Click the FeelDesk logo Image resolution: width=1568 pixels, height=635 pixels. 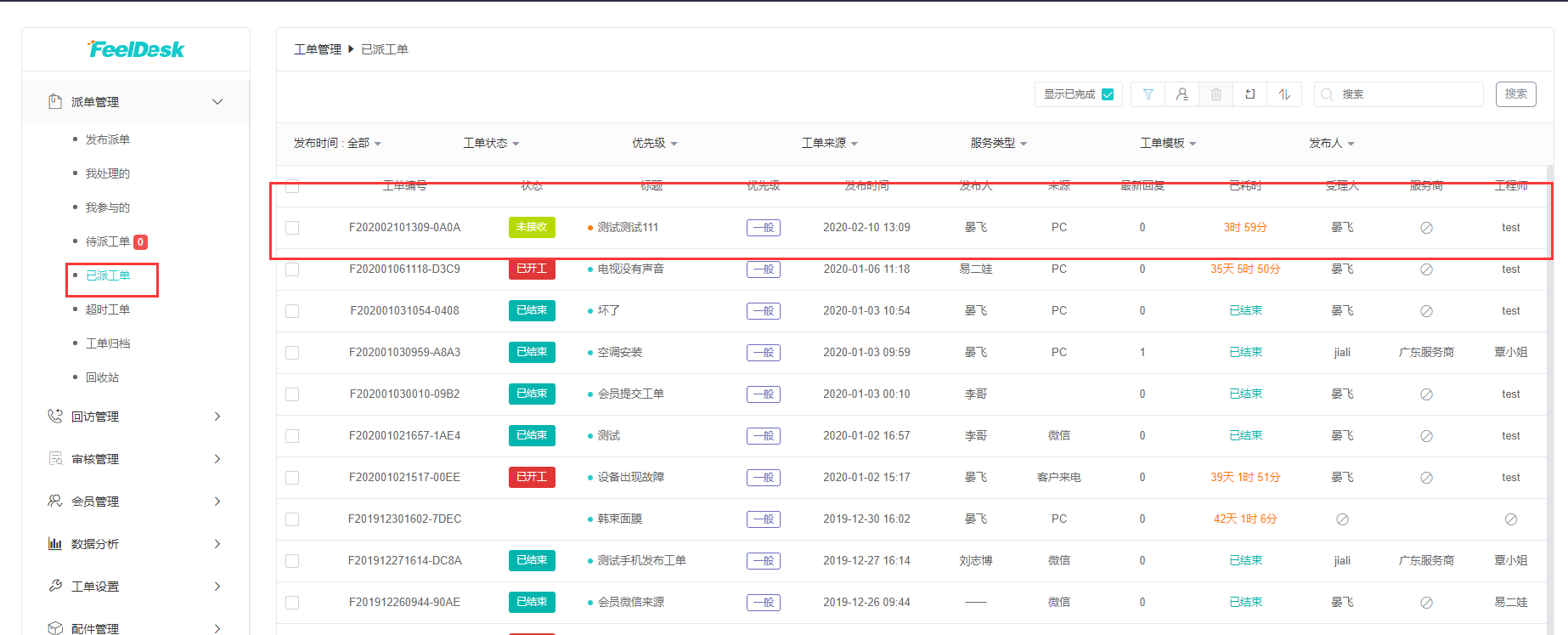[x=136, y=49]
